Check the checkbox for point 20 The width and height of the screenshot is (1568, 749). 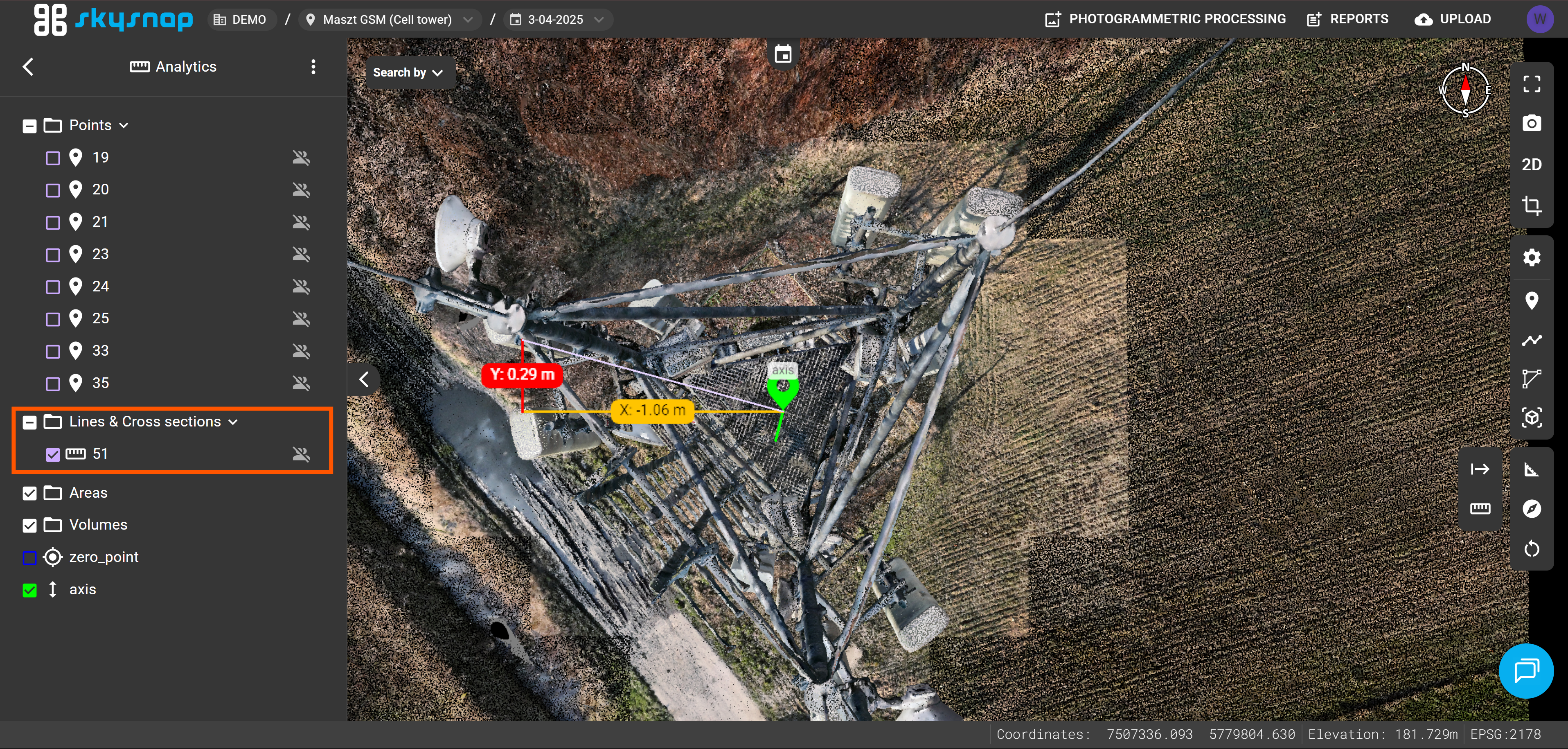pyautogui.click(x=53, y=191)
